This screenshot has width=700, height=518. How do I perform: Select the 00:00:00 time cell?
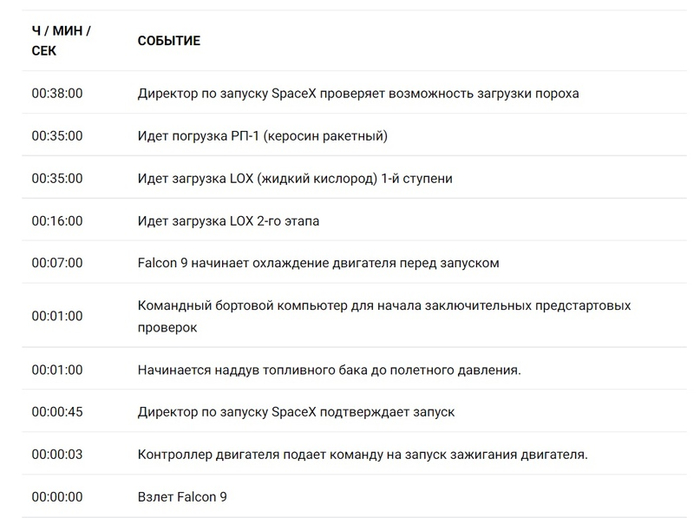[57, 497]
